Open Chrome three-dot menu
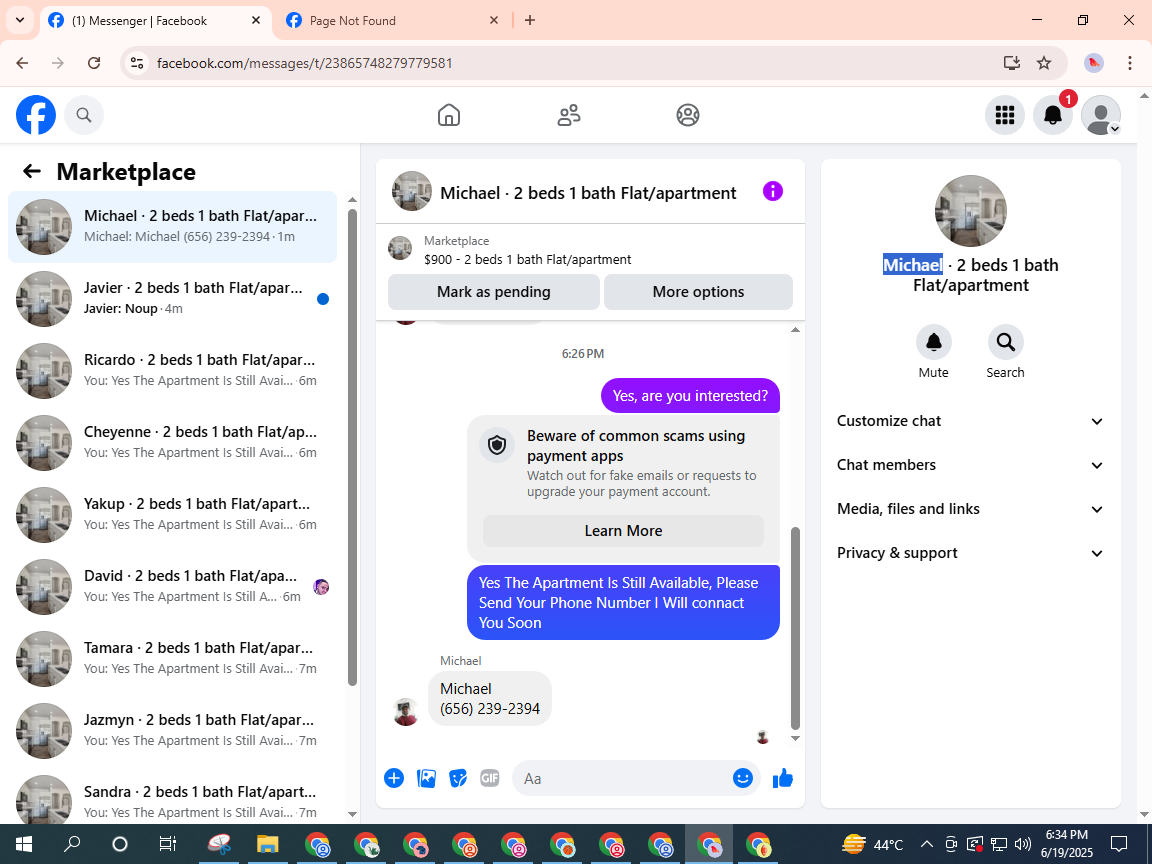 tap(1130, 63)
